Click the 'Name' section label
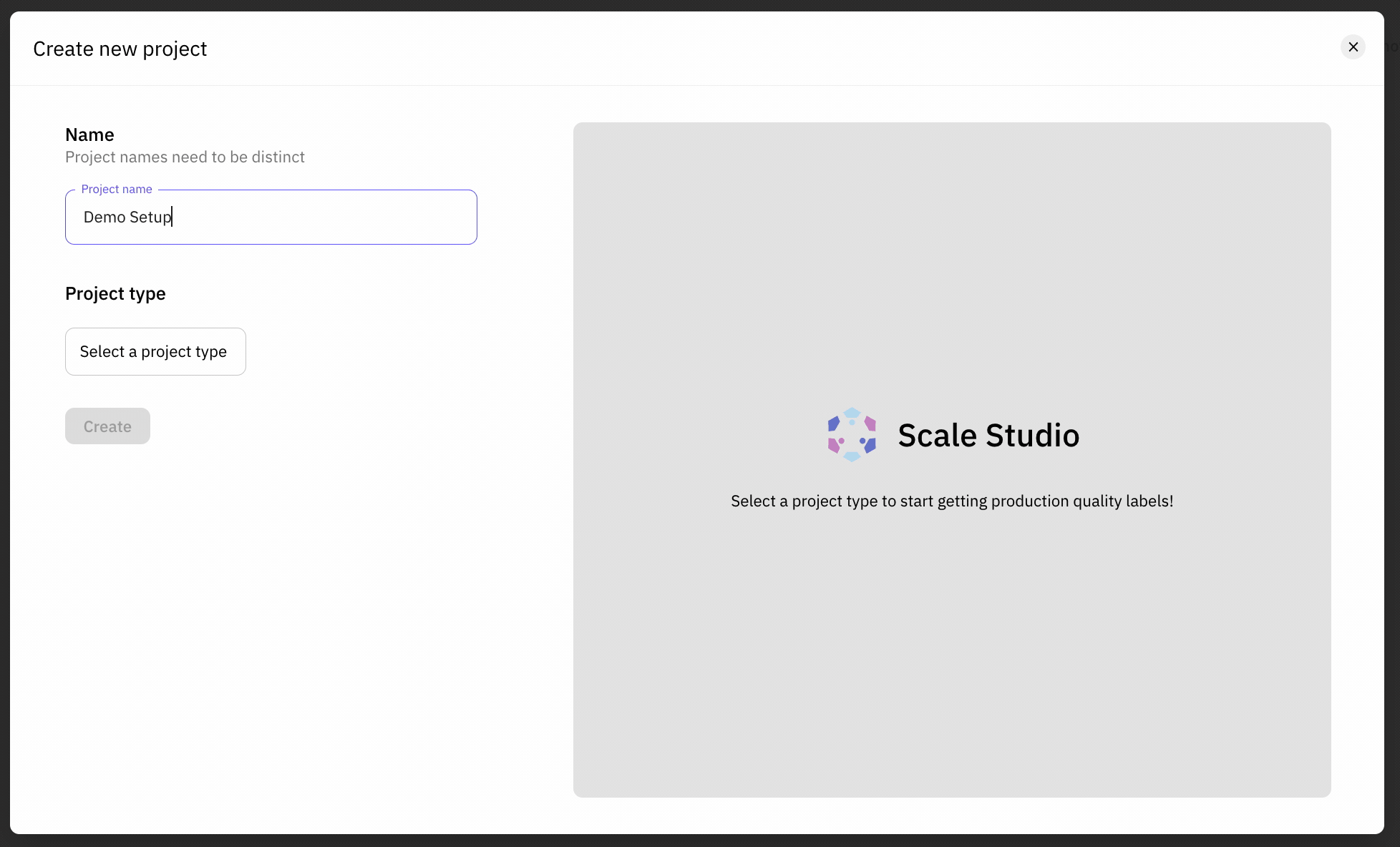The width and height of the screenshot is (1400, 847). pos(89,134)
